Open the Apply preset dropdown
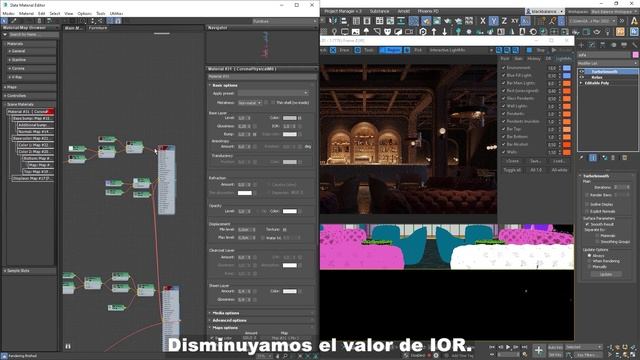640x360 pixels. pyautogui.click(x=273, y=93)
